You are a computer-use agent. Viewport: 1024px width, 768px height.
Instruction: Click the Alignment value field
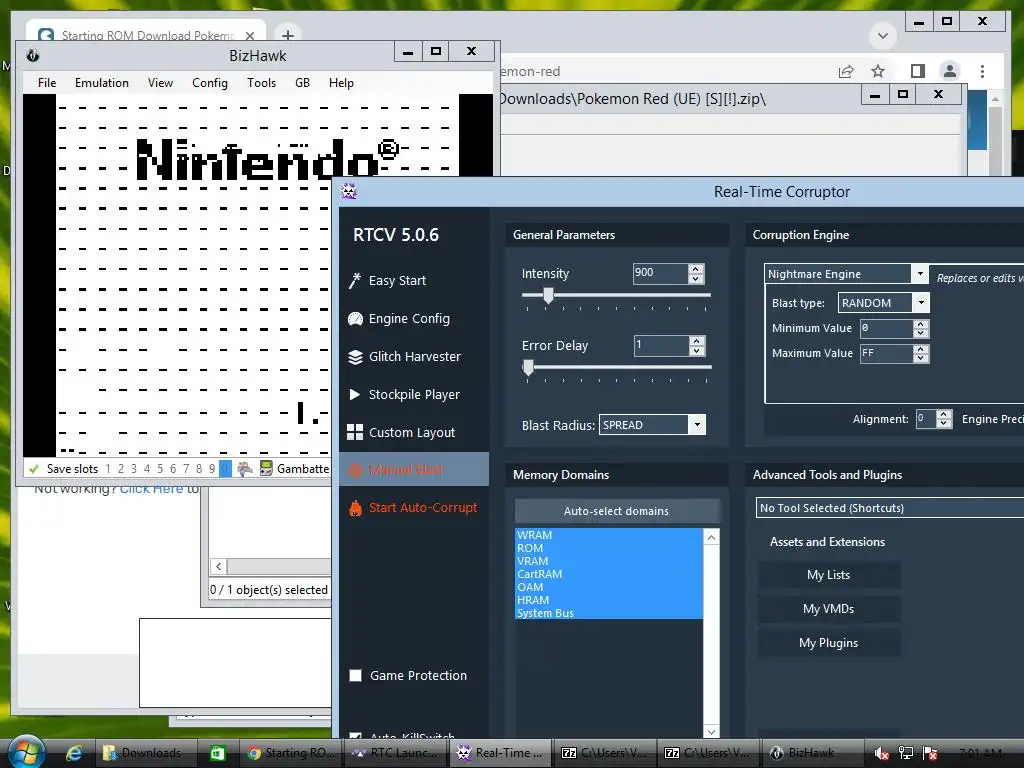tap(925, 419)
